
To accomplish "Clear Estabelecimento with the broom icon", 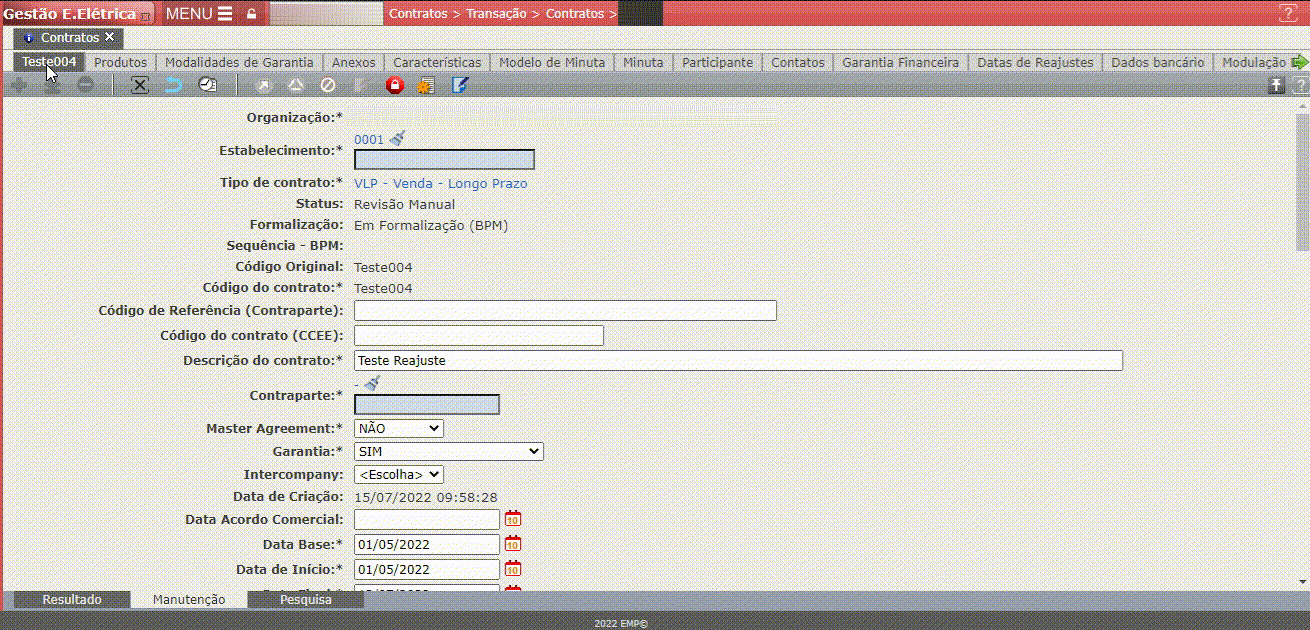I will (397, 138).
